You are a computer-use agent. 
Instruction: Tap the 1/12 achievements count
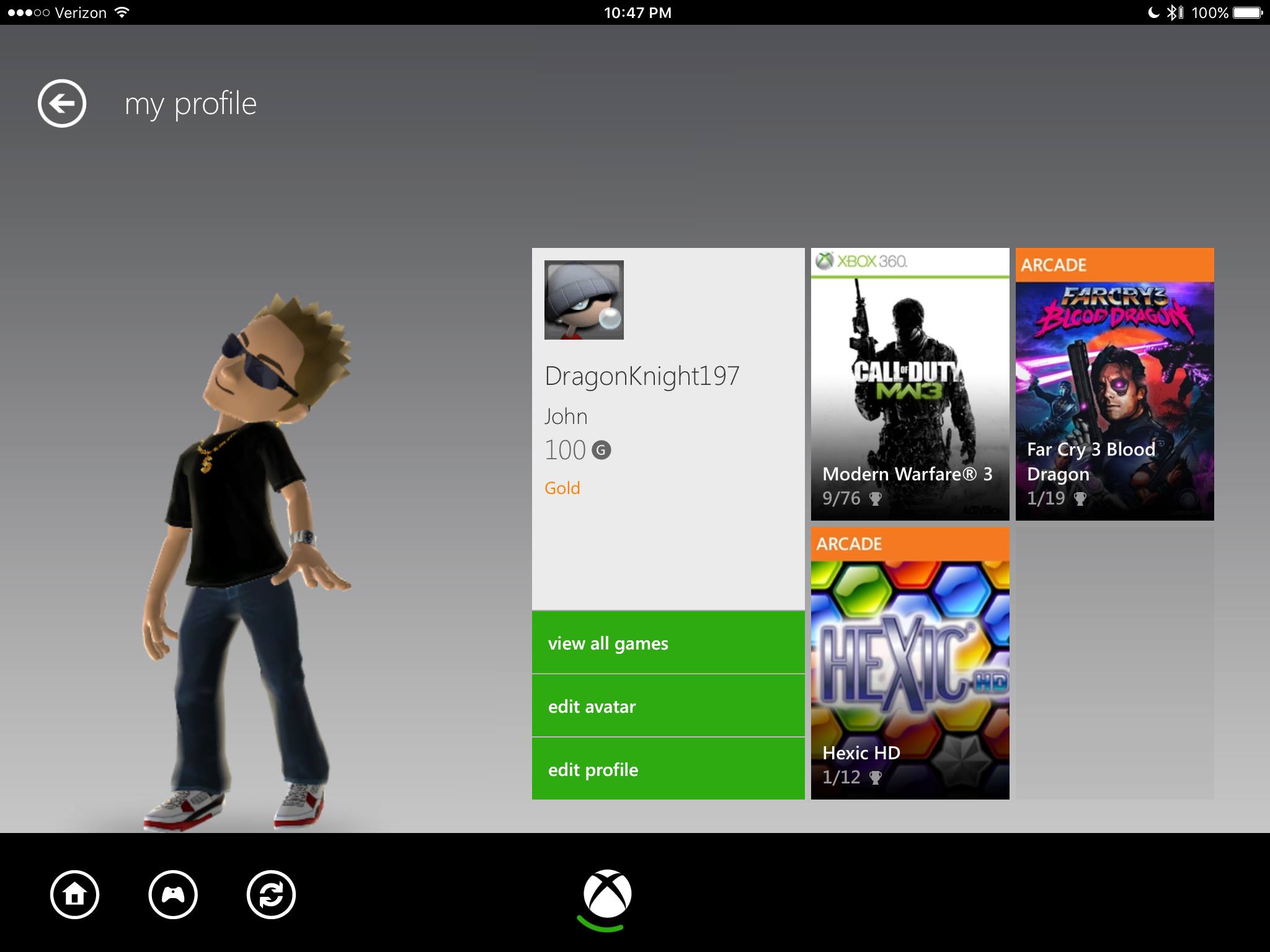pyautogui.click(x=841, y=777)
